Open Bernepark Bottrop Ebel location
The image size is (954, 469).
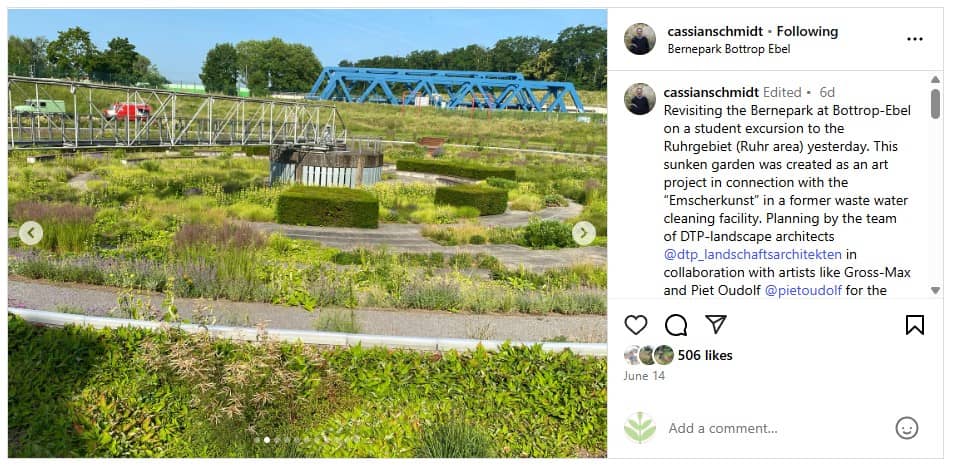coord(729,49)
